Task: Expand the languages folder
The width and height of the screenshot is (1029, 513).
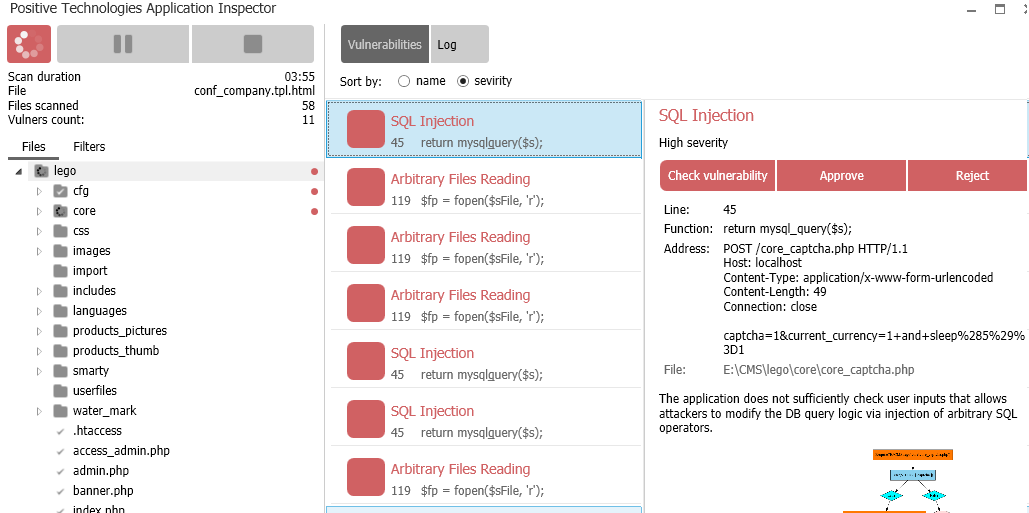Action: click(39, 312)
